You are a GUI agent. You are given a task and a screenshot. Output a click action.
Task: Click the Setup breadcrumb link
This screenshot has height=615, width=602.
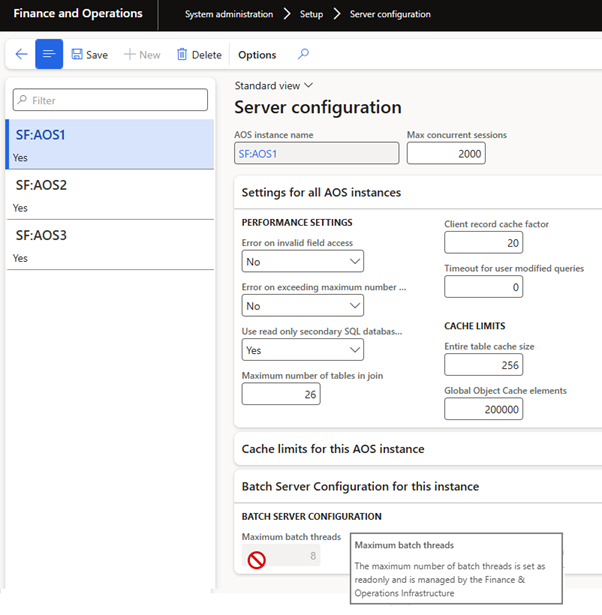point(311,14)
